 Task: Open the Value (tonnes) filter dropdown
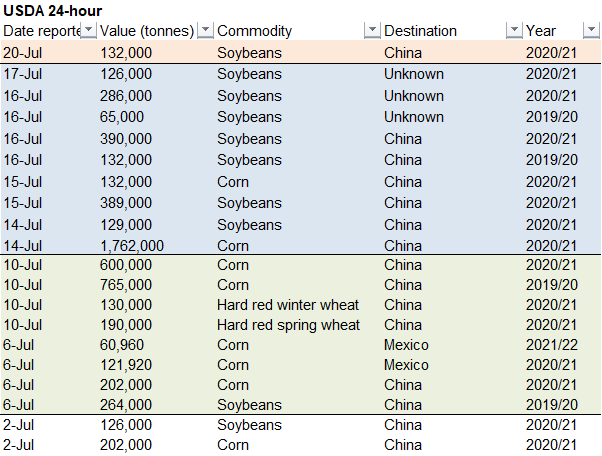[205, 31]
